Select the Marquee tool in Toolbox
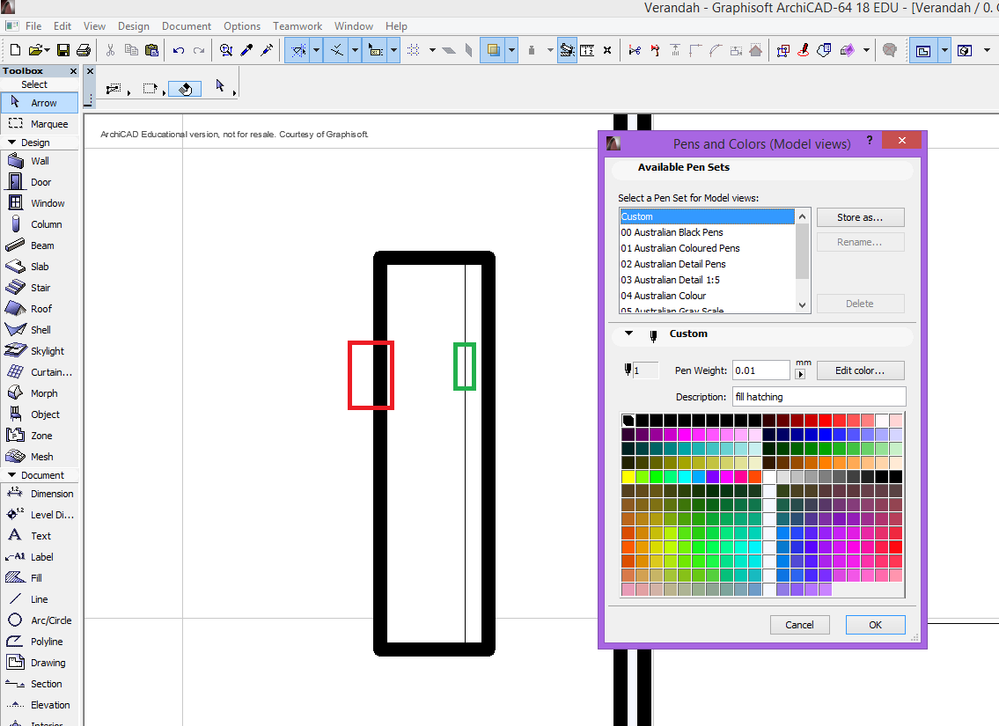999x726 pixels. pos(40,124)
